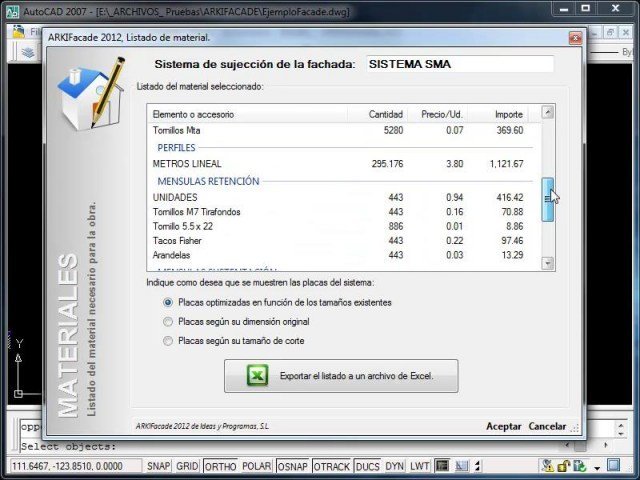
Task: Select the 'Tornillos M7 Tirafondos' row
Action: [338, 212]
